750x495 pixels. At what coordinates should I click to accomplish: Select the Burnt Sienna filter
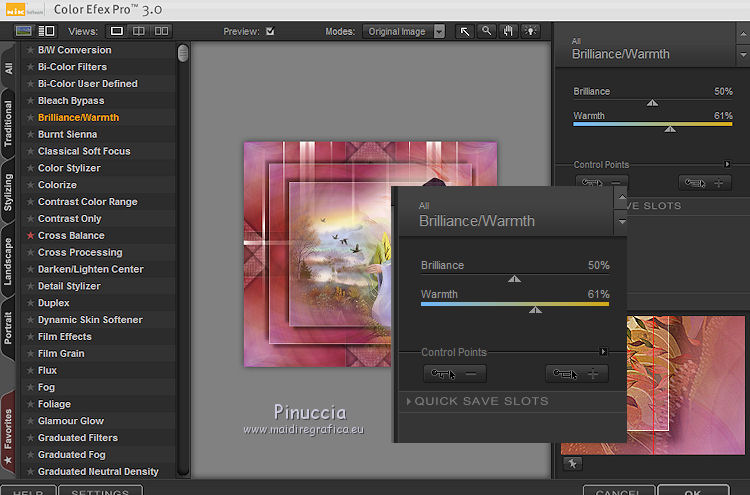[x=67, y=134]
